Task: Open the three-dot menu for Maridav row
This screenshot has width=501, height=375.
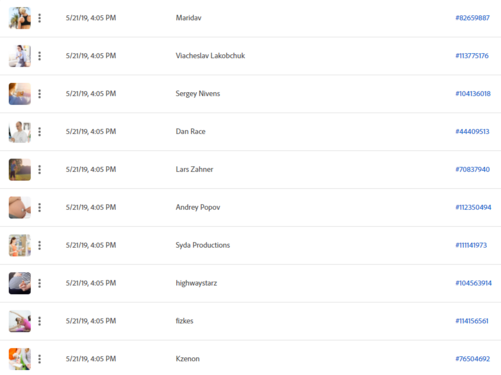Action: coord(40,18)
